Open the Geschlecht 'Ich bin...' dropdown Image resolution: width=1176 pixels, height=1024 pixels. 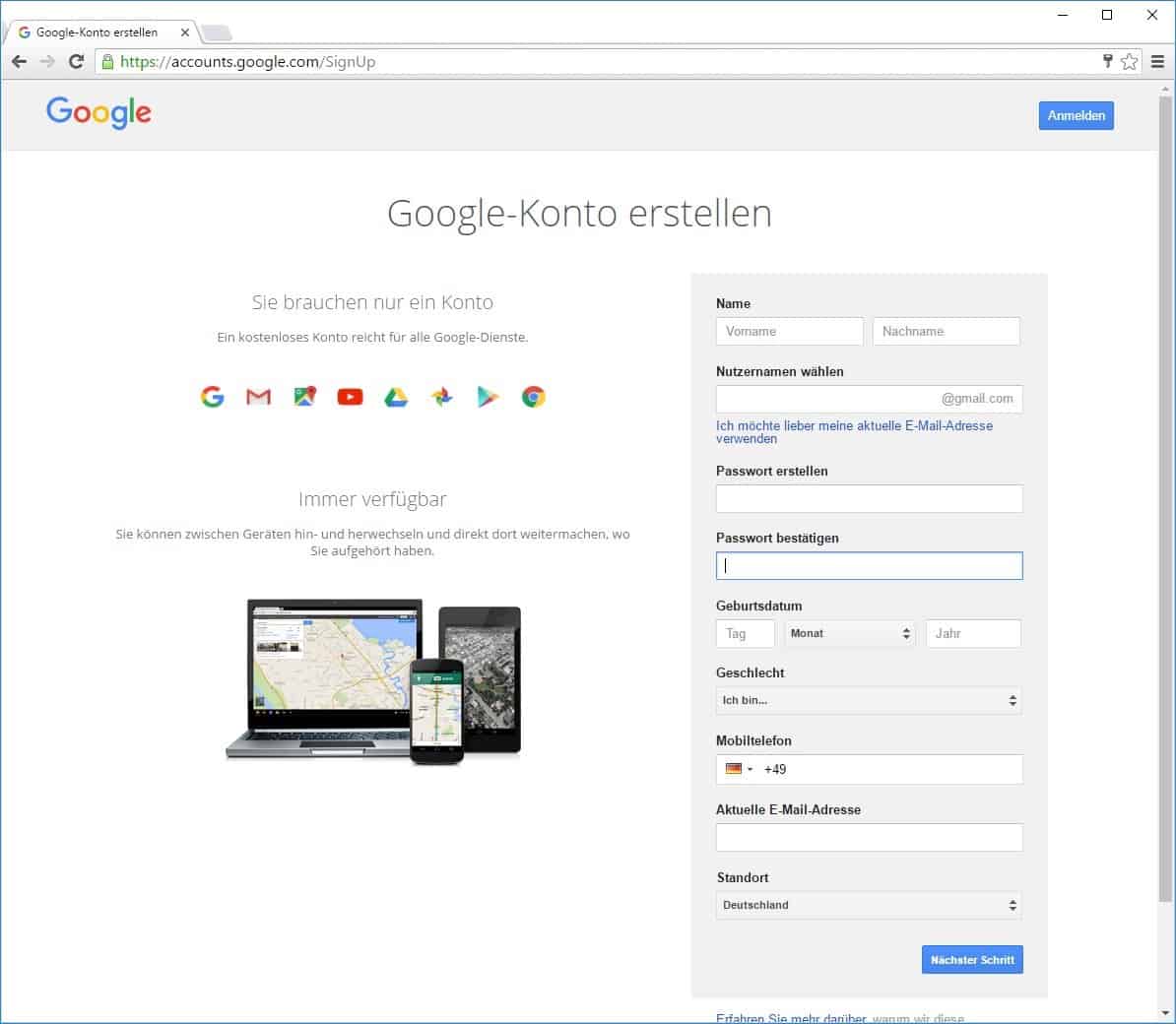tap(870, 700)
